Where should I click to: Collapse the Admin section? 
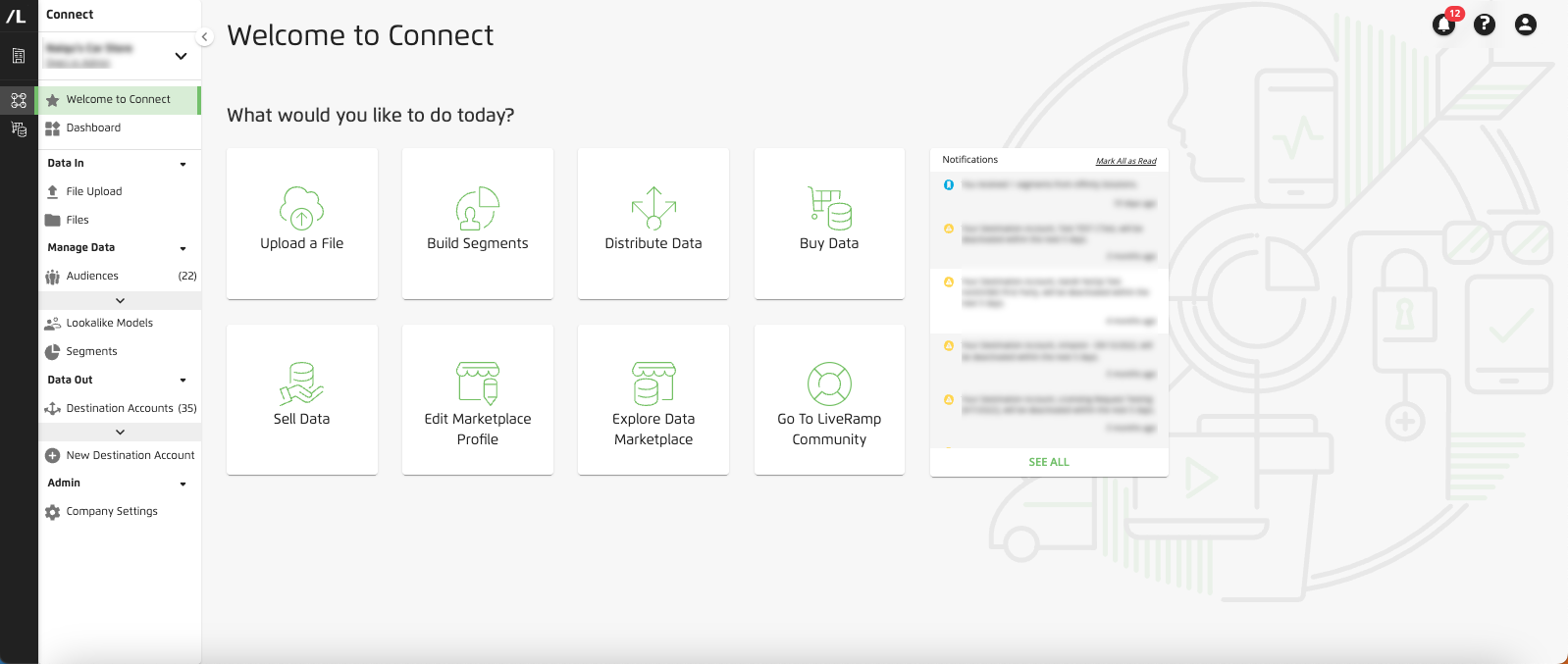pos(183,485)
